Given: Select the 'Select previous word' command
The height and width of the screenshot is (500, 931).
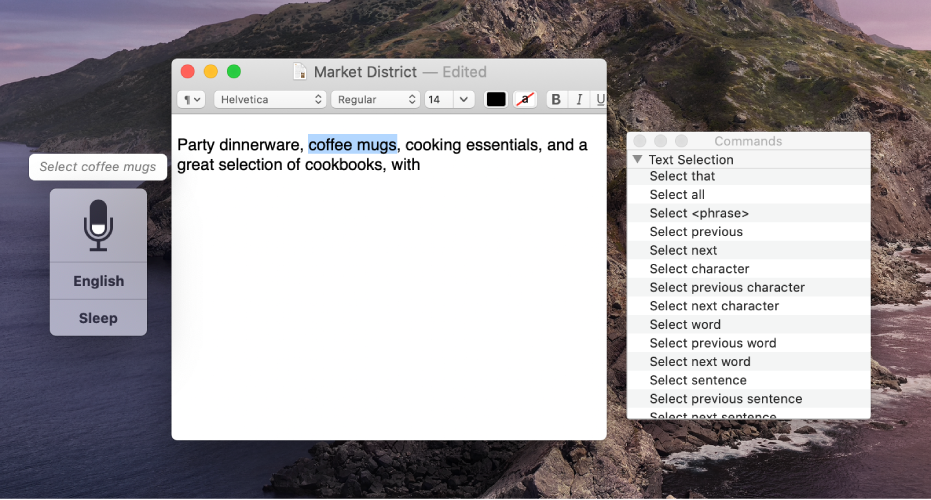Looking at the screenshot, I should point(749,343).
